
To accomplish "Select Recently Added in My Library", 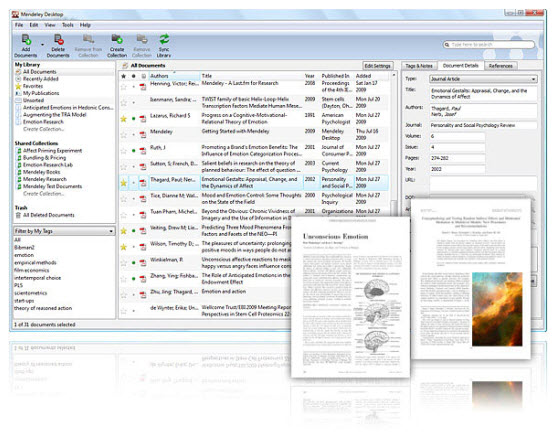I will point(41,79).
